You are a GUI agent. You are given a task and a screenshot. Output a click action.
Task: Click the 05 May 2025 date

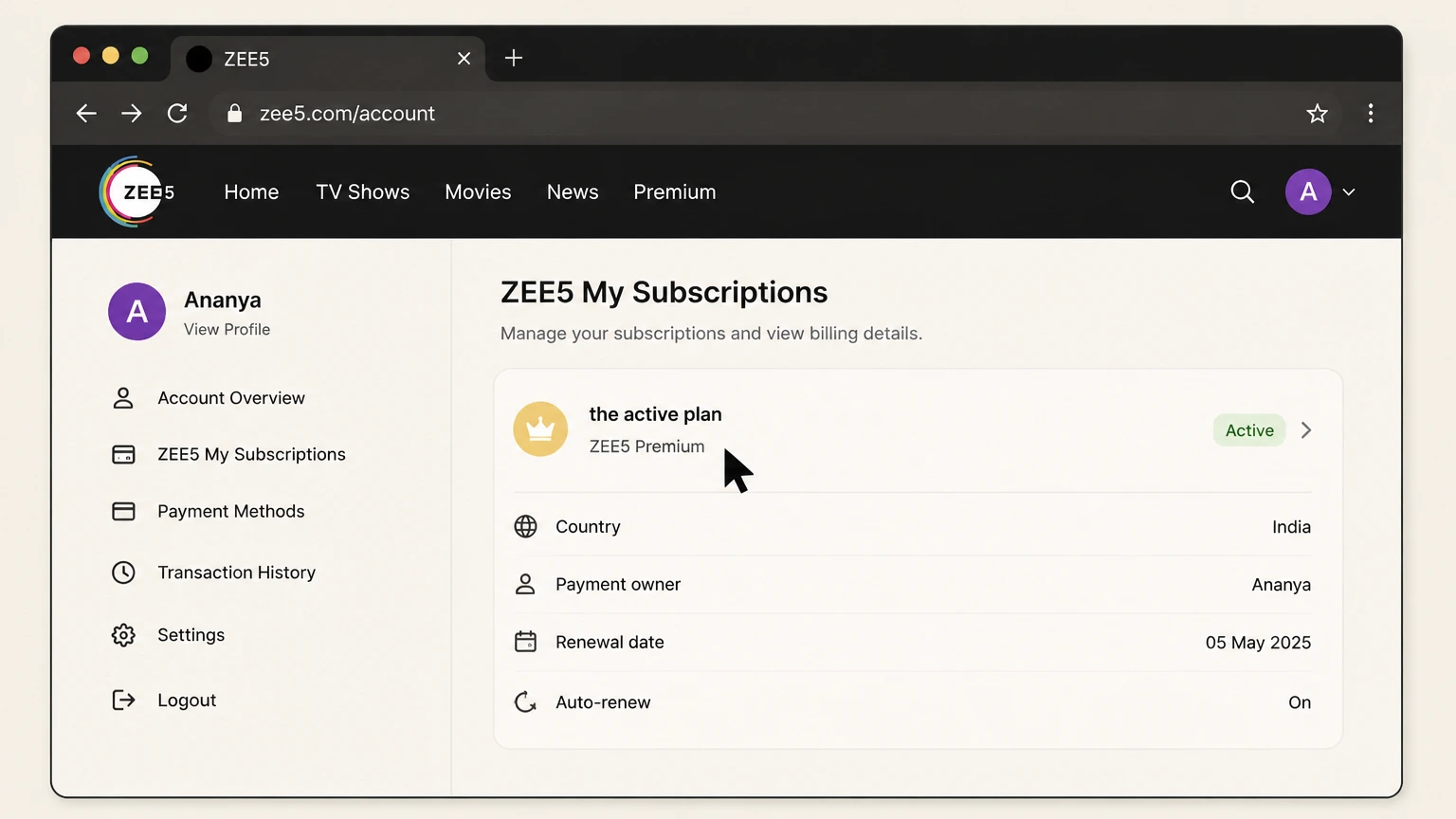click(1258, 643)
